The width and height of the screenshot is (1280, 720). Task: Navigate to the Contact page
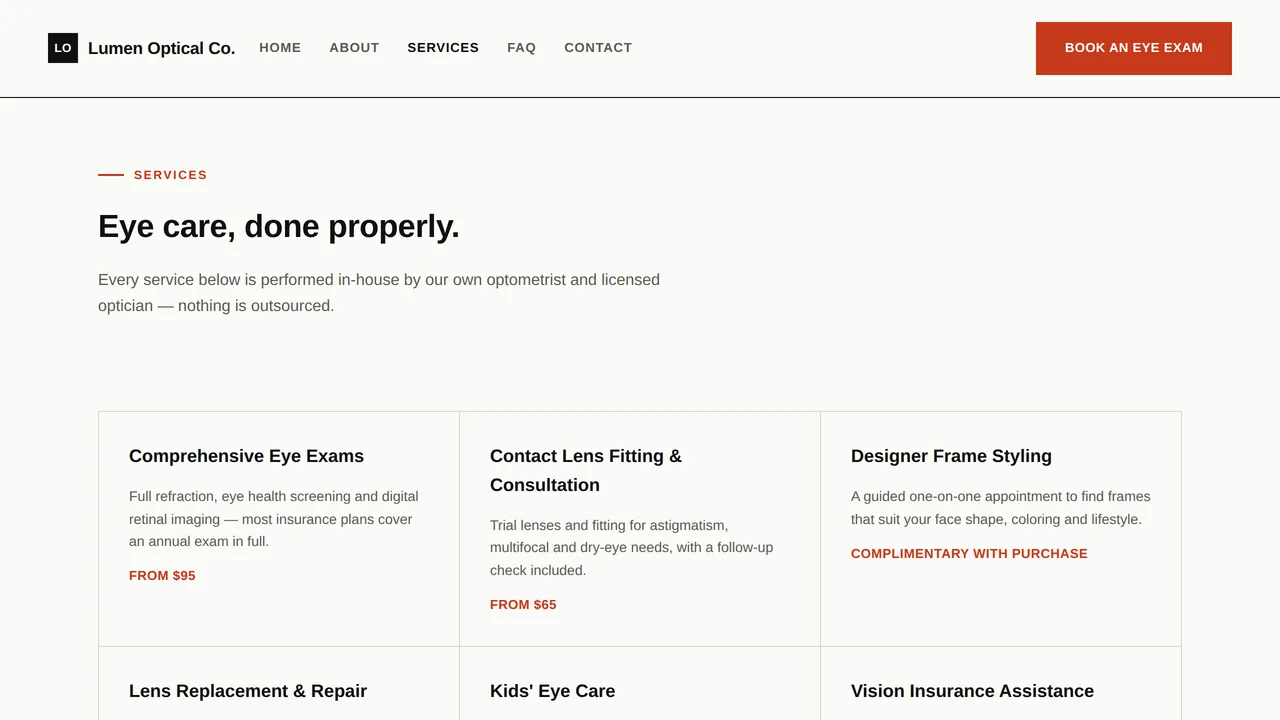(598, 48)
